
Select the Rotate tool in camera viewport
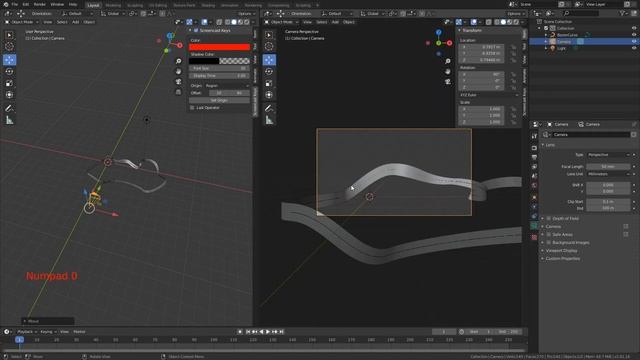click(269, 71)
